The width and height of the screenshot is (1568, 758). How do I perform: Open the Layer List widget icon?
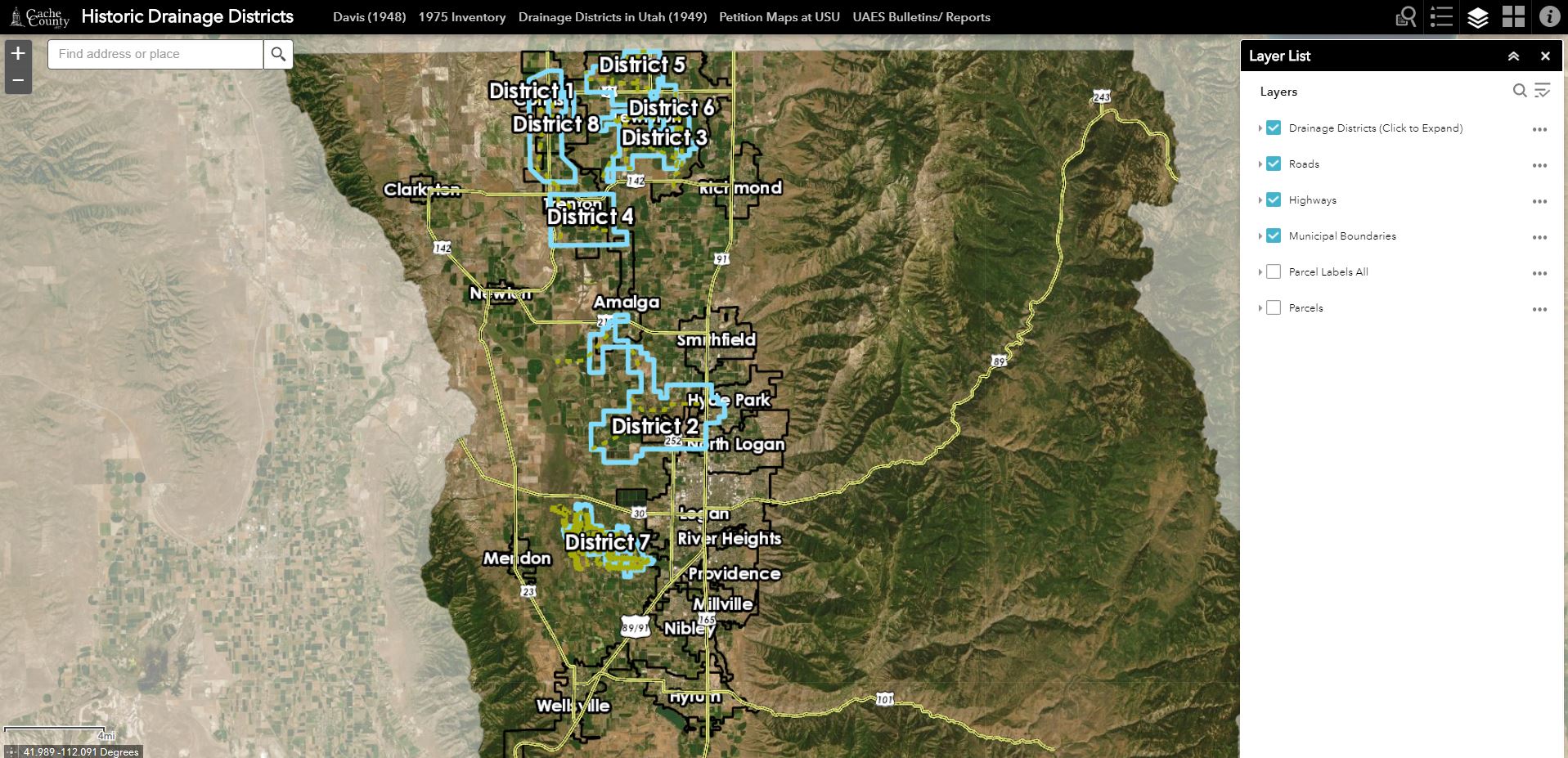pos(1478,16)
